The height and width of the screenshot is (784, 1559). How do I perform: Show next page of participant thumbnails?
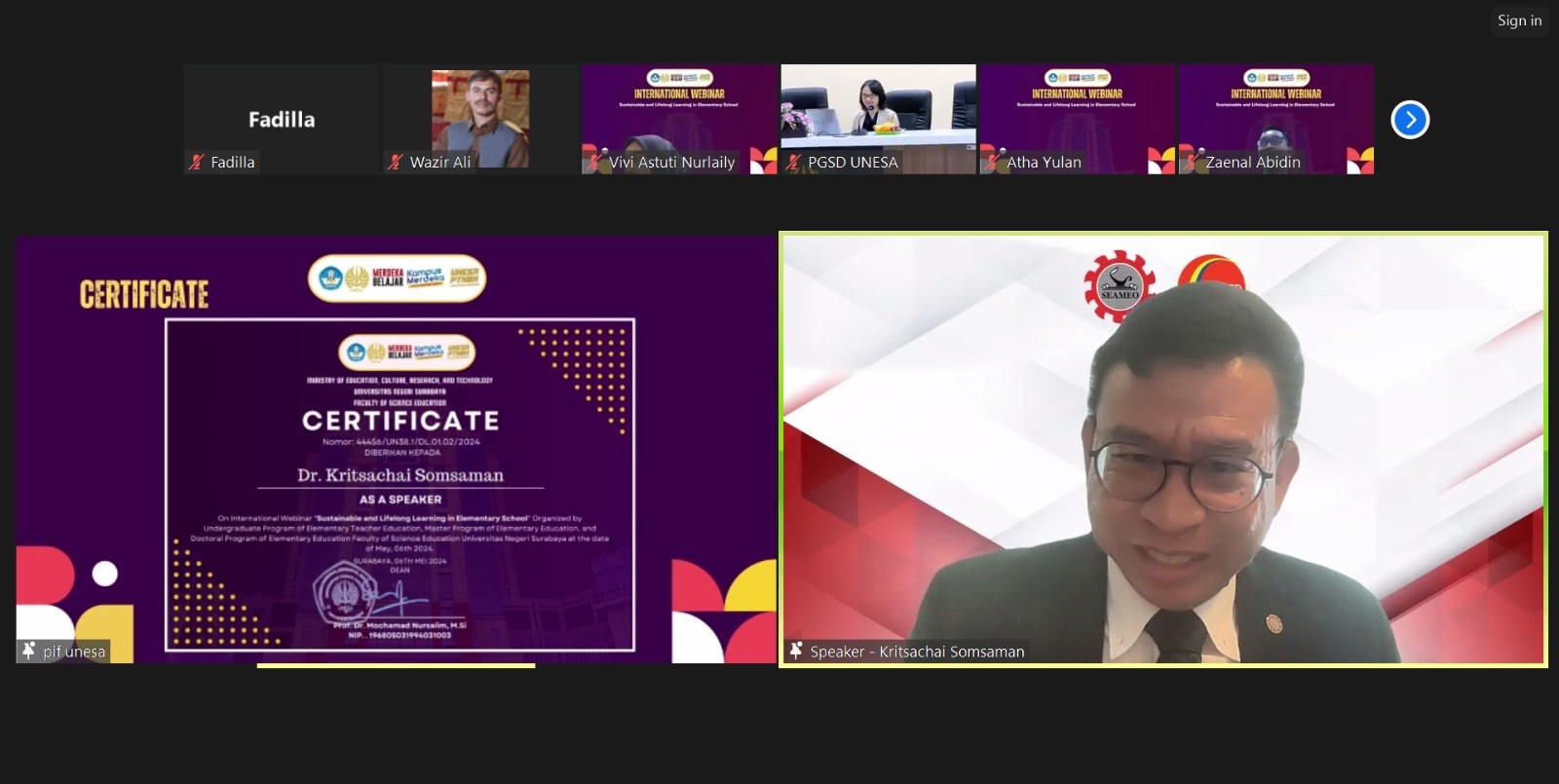pos(1410,120)
